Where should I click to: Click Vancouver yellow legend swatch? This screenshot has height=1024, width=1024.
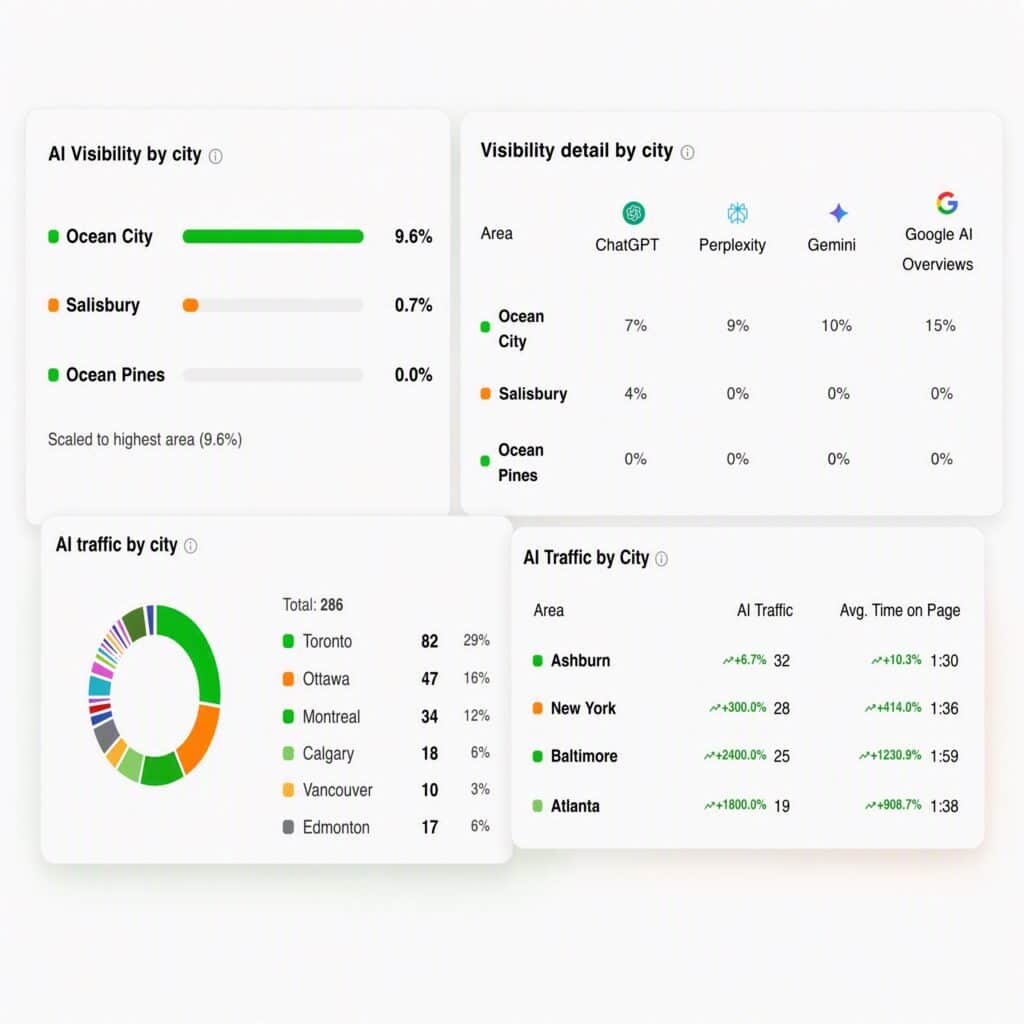tap(288, 790)
